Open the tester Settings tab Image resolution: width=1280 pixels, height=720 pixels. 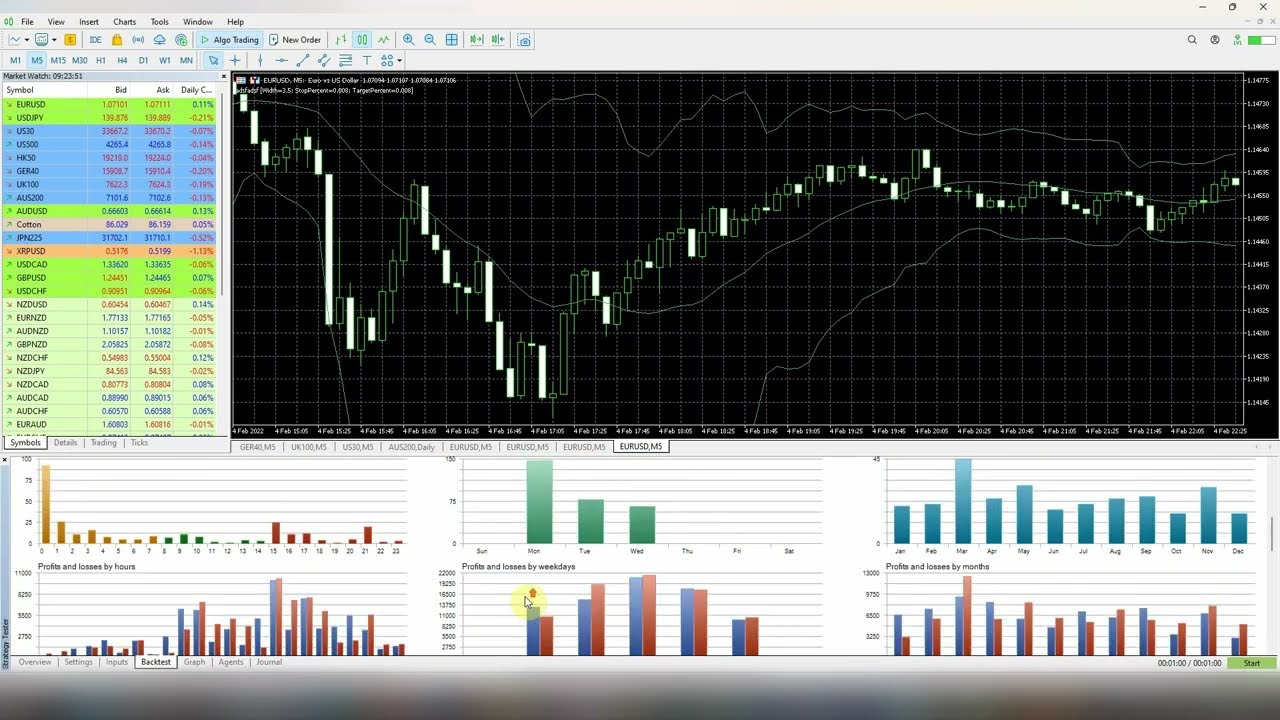tap(78, 662)
